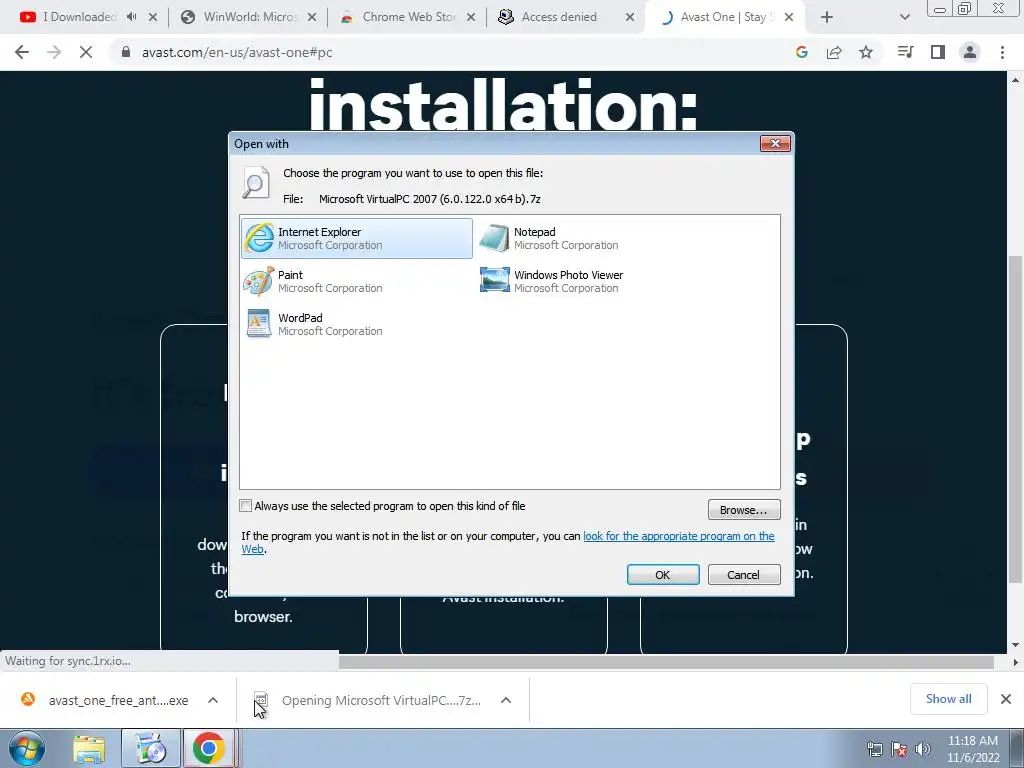Screen dimensions: 1024x768
Task: Open link to look for appropriate program on Web
Action: pos(679,536)
